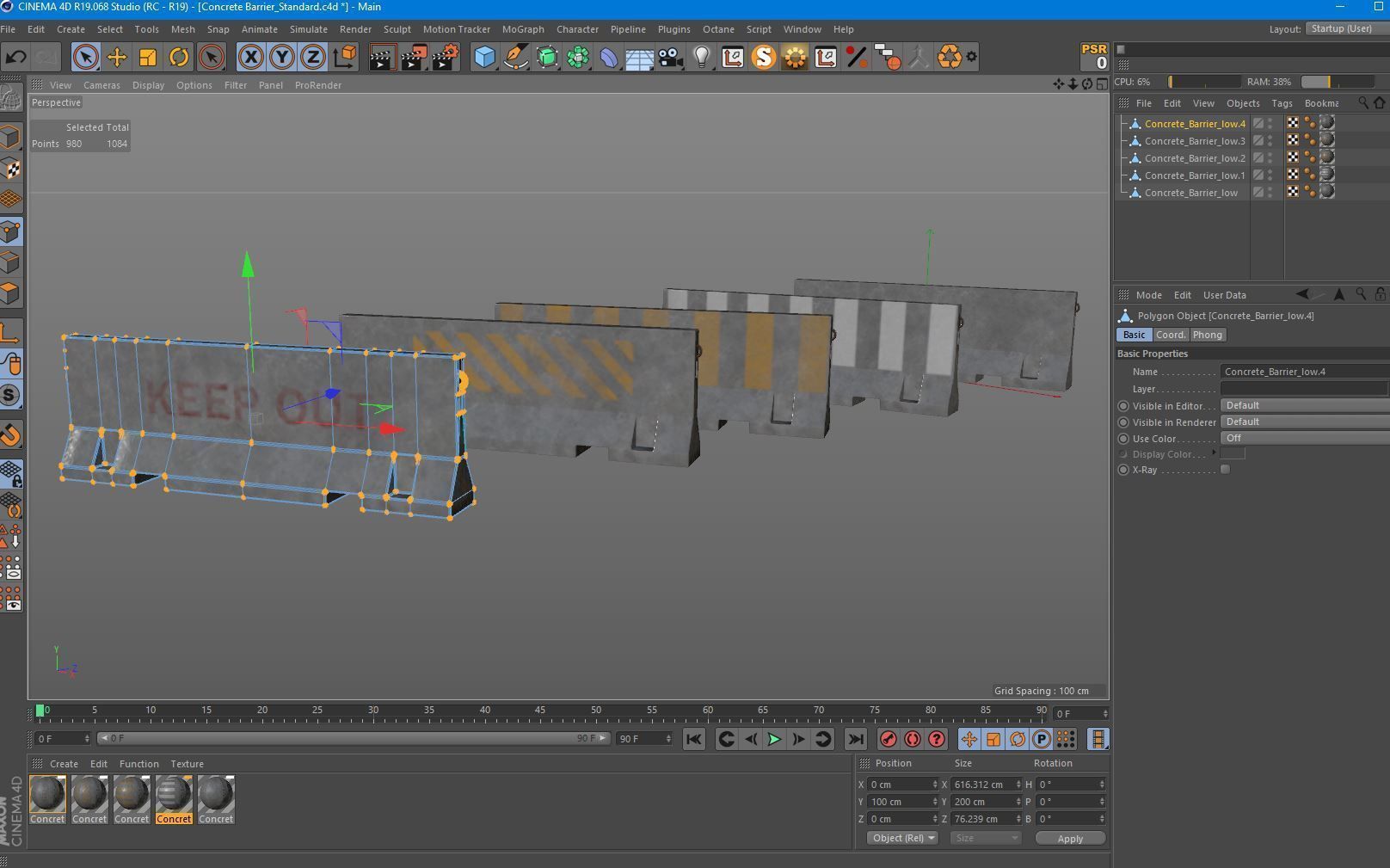Add a Cube primitive object
Image resolution: width=1390 pixels, height=868 pixels.
pyautogui.click(x=484, y=58)
